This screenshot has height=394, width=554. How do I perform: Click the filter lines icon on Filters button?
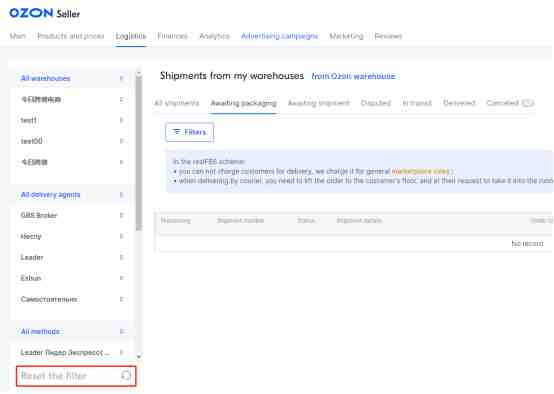click(176, 132)
